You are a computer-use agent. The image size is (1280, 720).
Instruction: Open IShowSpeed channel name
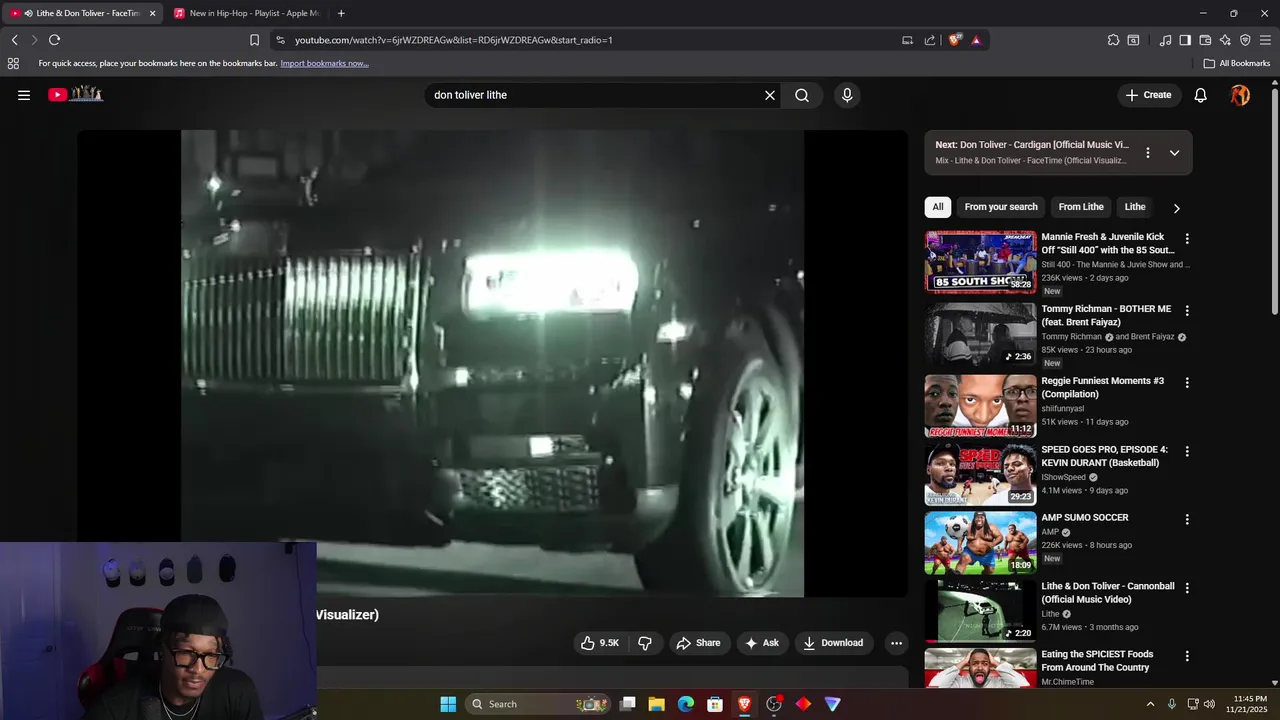click(x=1064, y=477)
